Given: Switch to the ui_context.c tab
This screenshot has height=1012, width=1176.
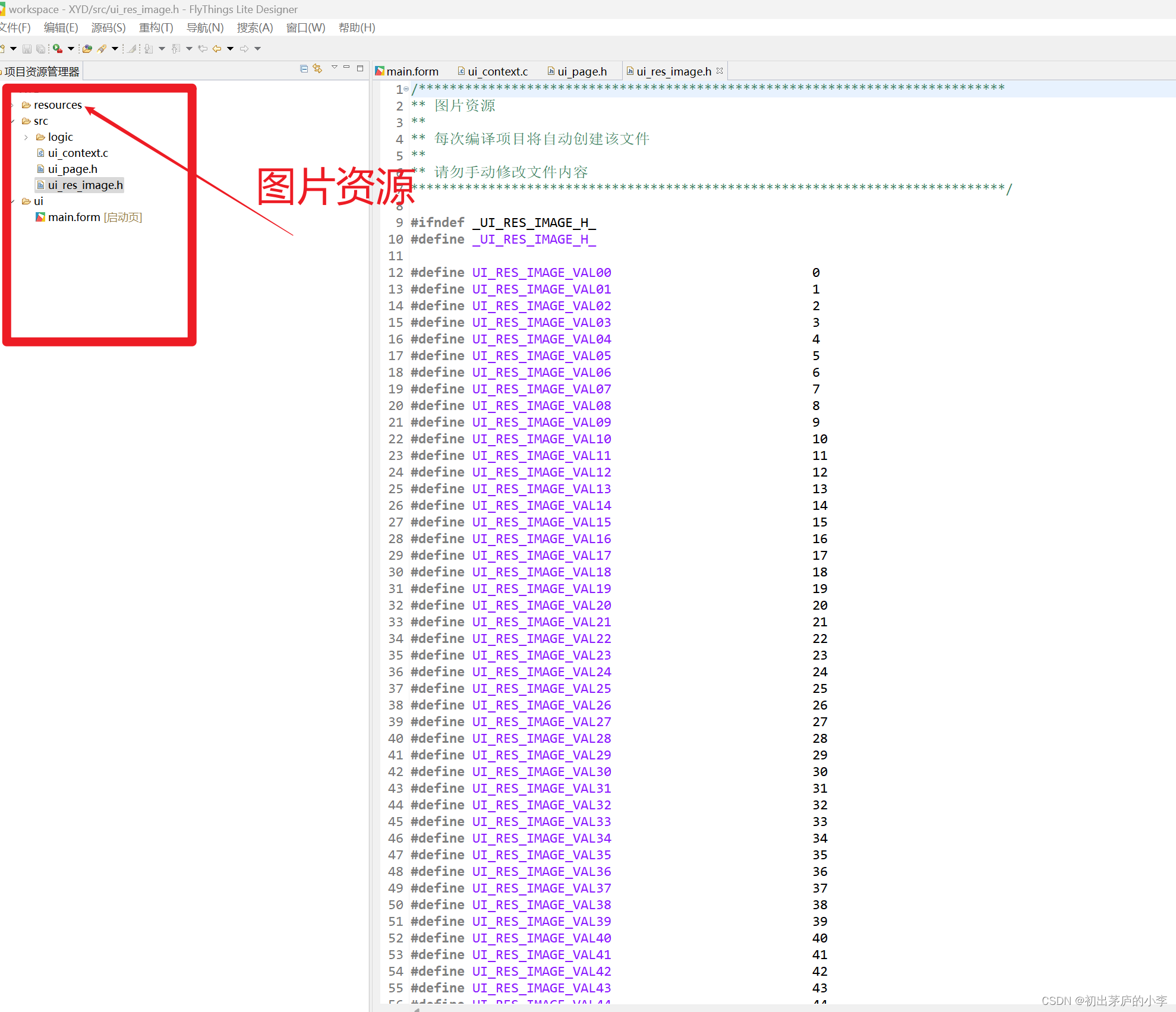Looking at the screenshot, I should coord(497,71).
